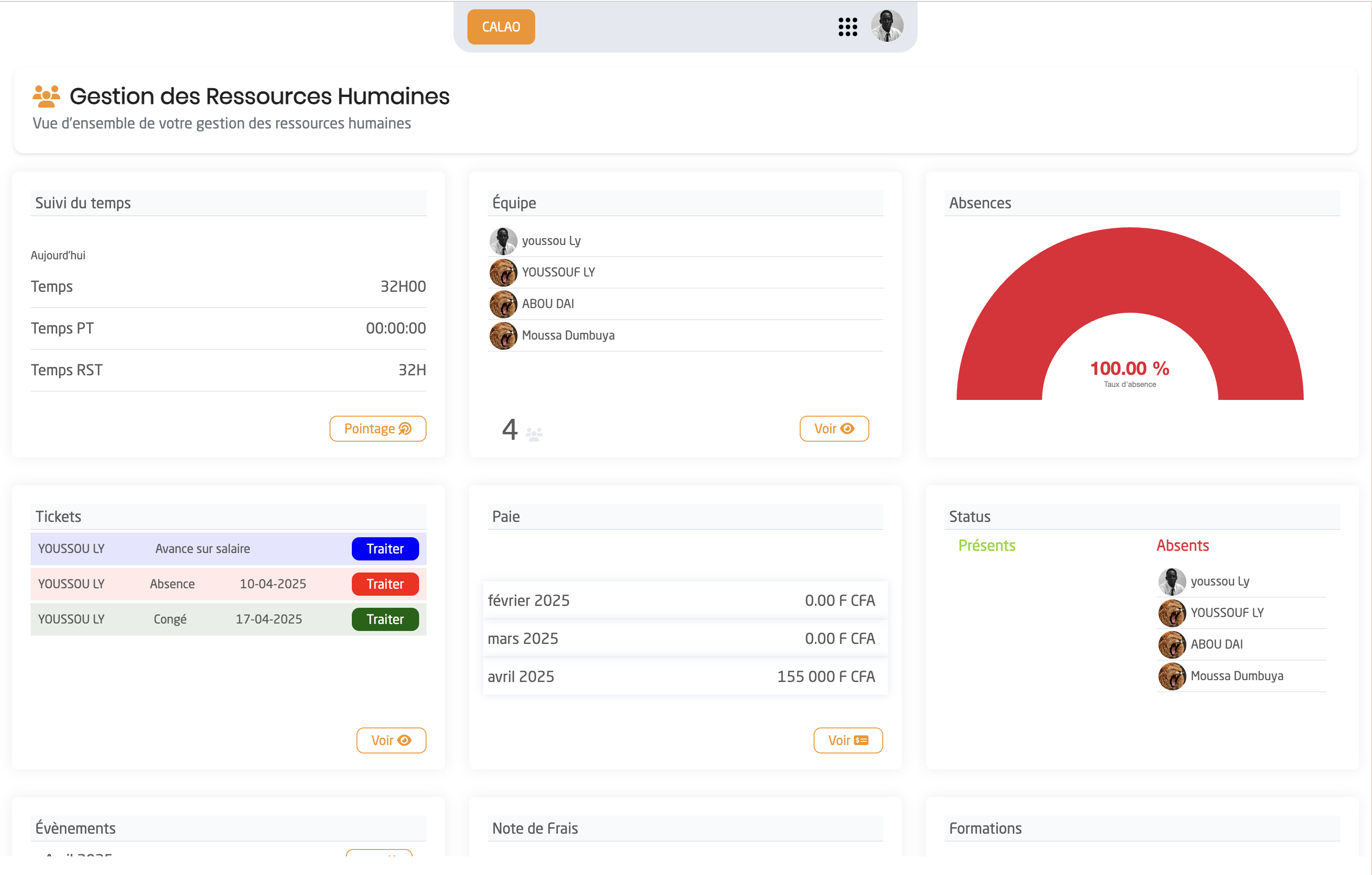This screenshot has height=875, width=1372.
Task: Click Voir button in Tickets card
Action: point(391,740)
